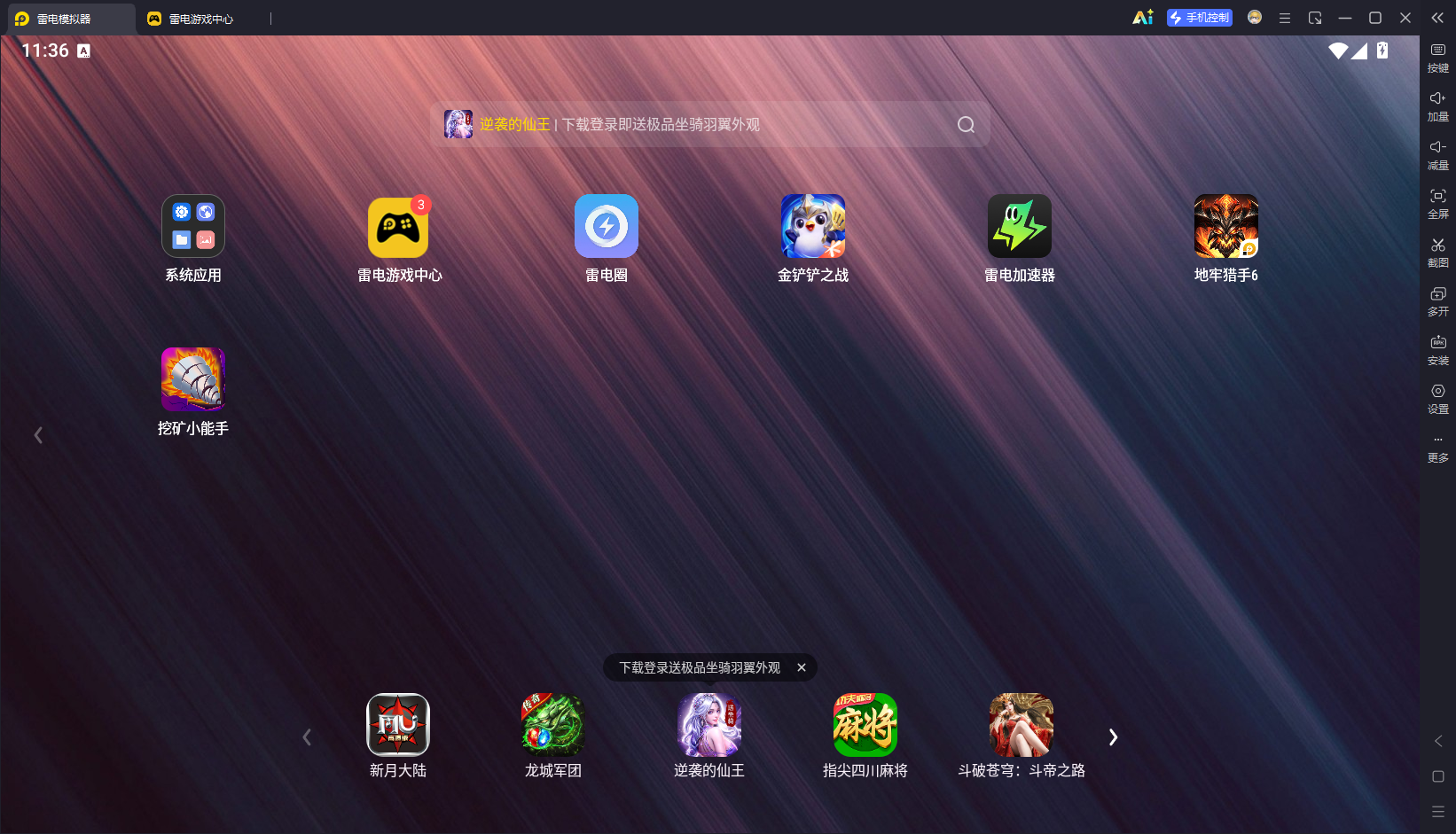Decrease volume with the 减量 button
1456x834 pixels.
(1438, 156)
